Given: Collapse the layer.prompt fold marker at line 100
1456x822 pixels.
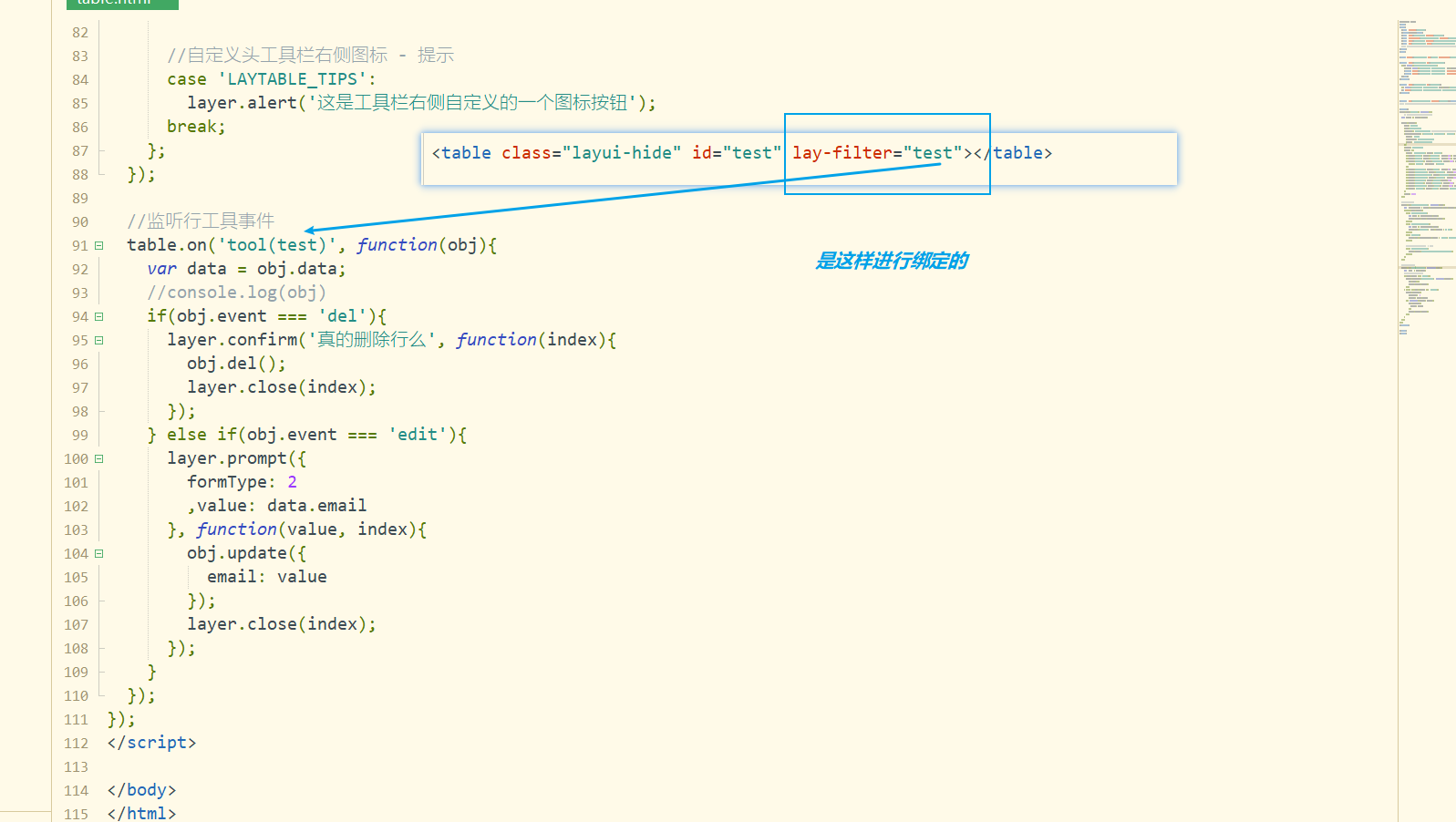Looking at the screenshot, I should [x=99, y=458].
